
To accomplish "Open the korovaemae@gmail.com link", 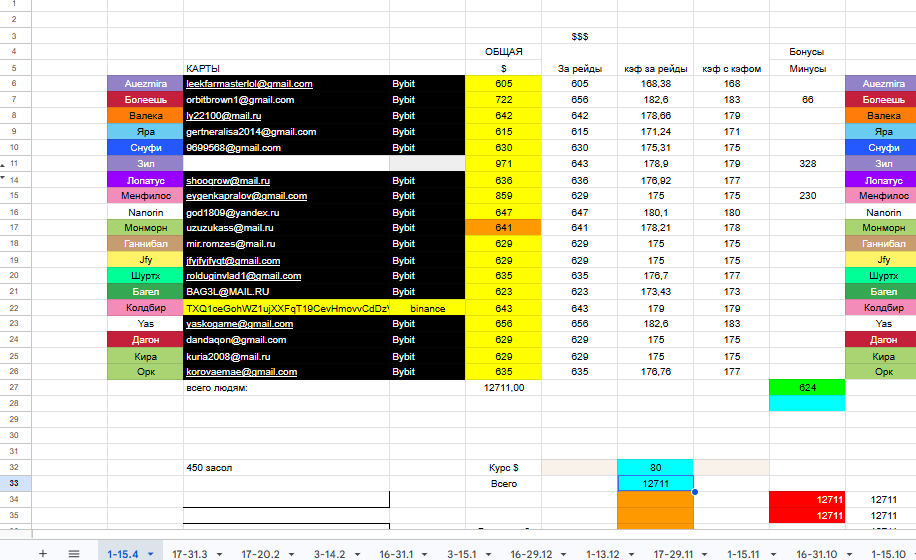I will coord(241,371).
